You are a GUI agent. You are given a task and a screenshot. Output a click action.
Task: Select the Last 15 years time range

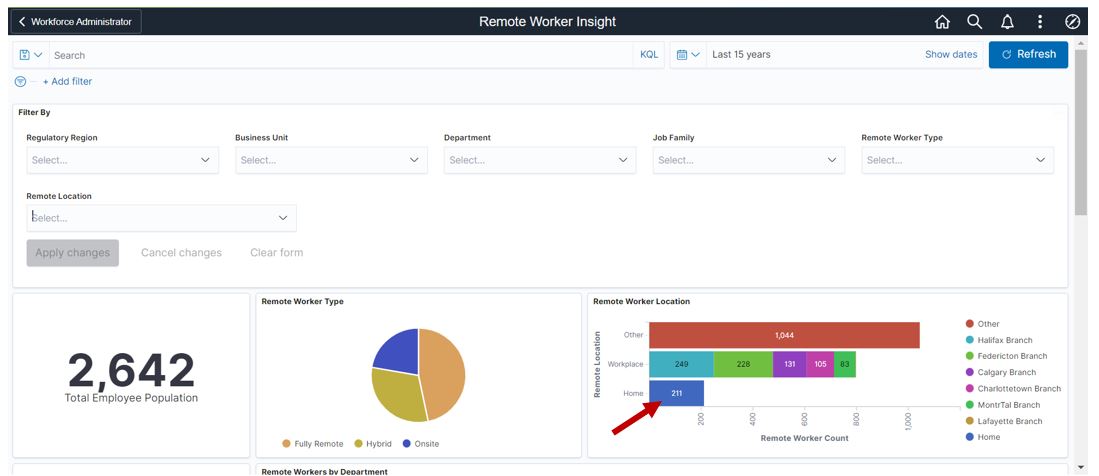(x=741, y=55)
